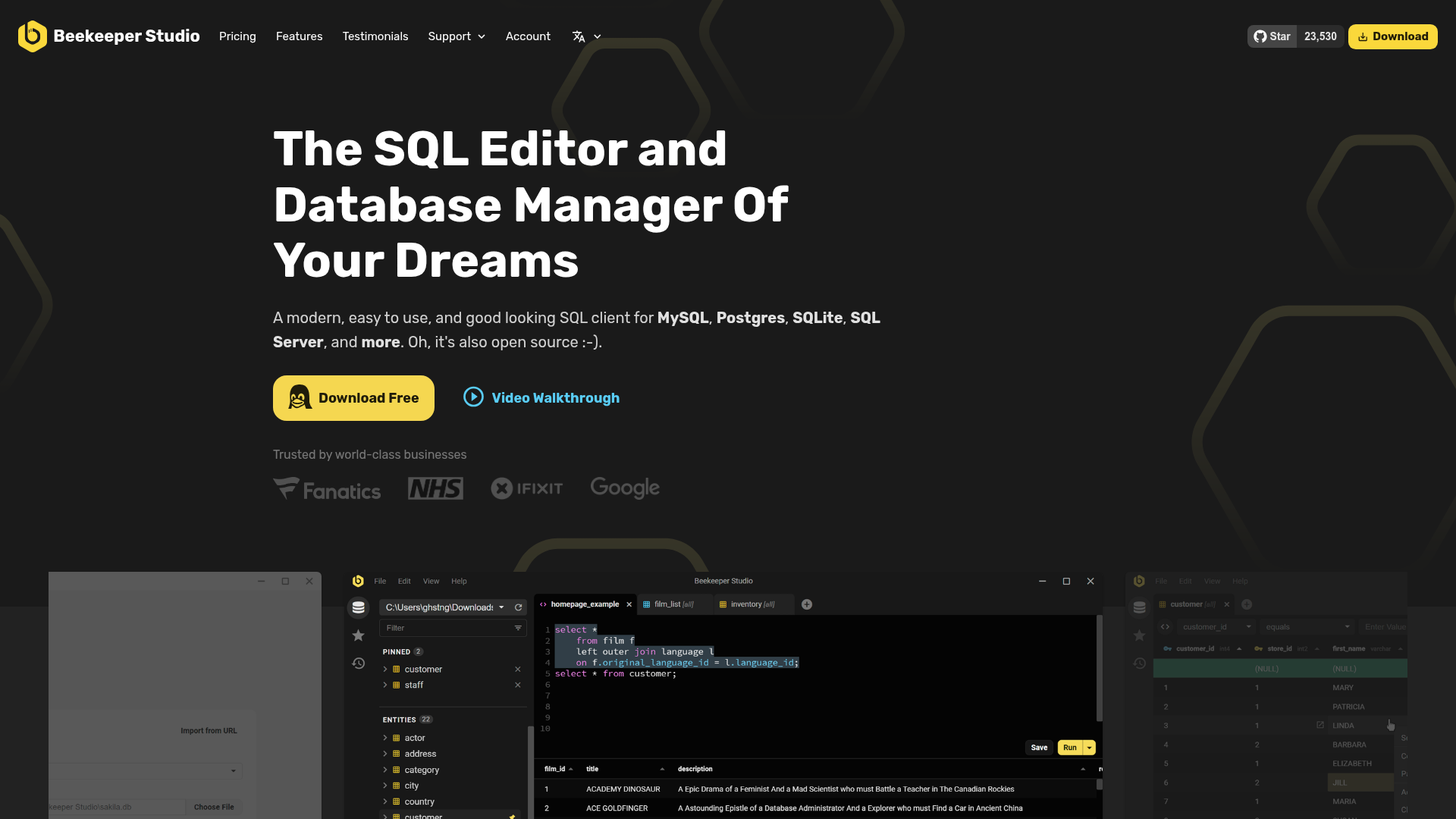Image resolution: width=1456 pixels, height=819 pixels.
Task: Play the Video Walkthrough
Action: pyautogui.click(x=541, y=398)
